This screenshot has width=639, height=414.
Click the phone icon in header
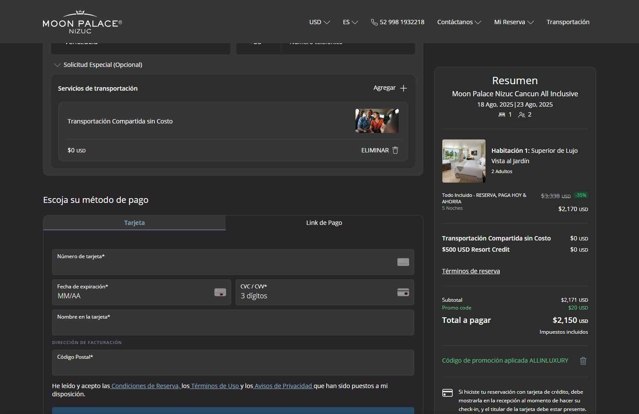[374, 22]
